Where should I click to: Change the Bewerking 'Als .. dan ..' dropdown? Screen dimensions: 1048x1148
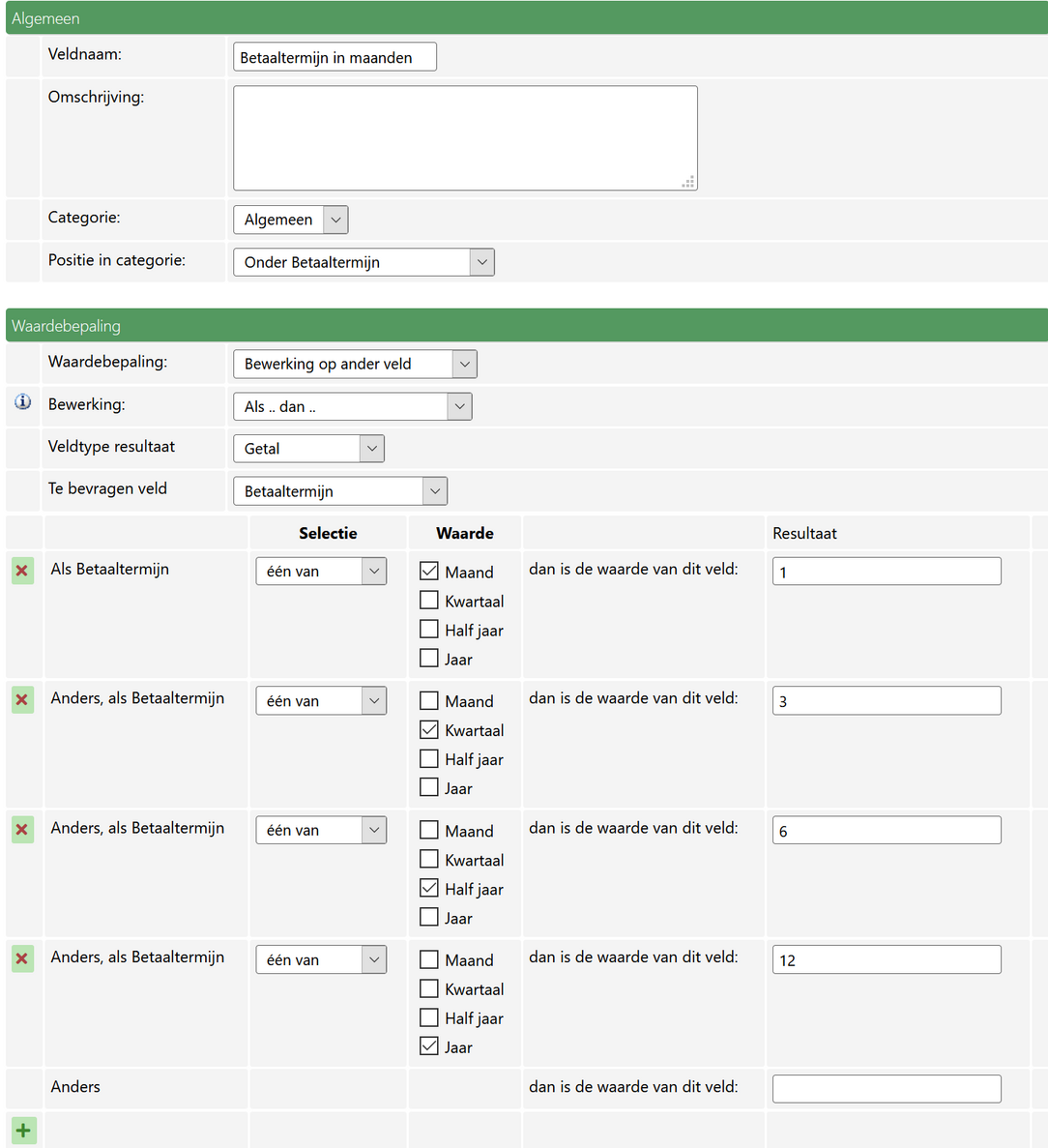[352, 406]
